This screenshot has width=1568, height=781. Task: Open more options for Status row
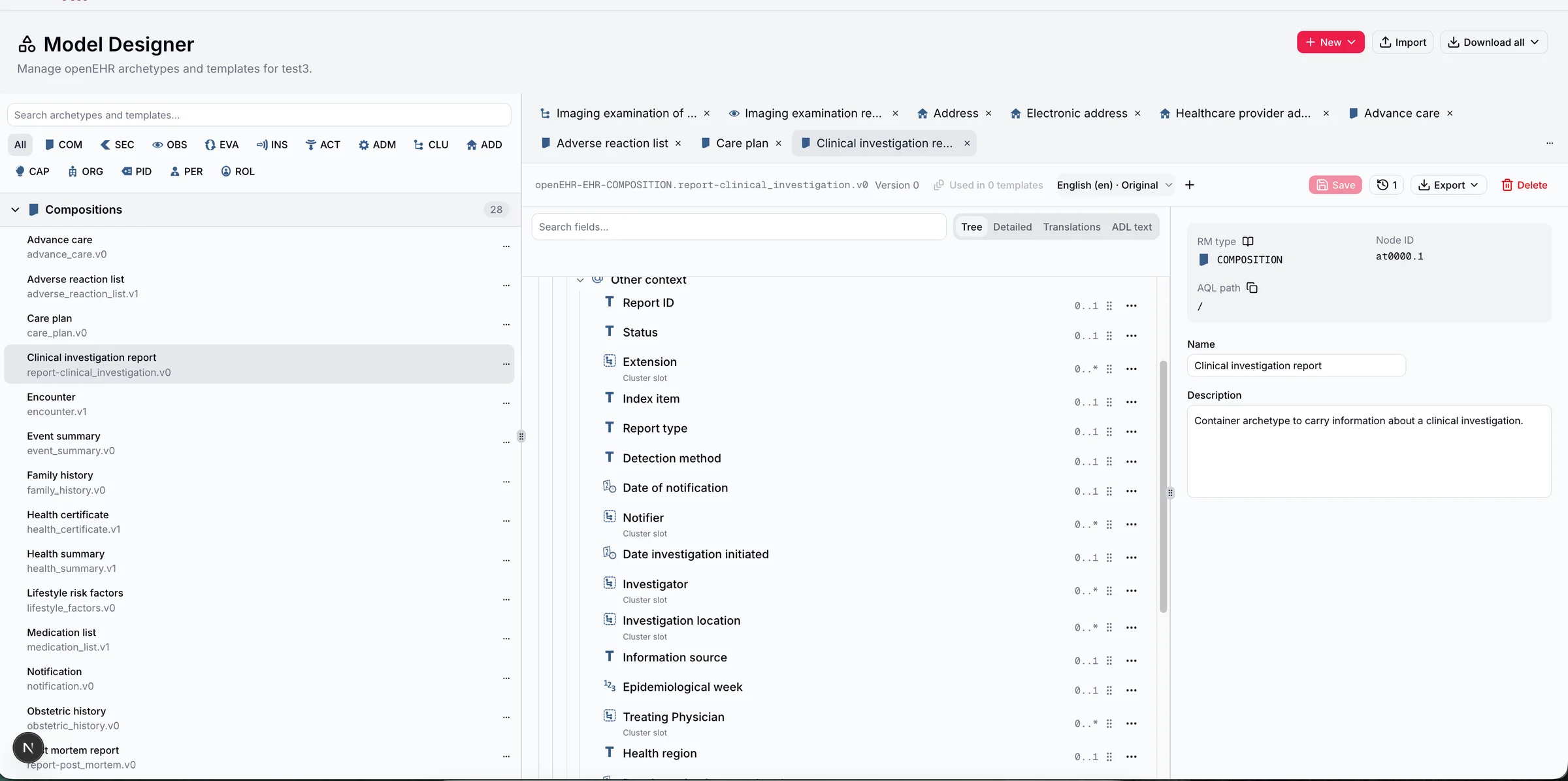[1132, 336]
